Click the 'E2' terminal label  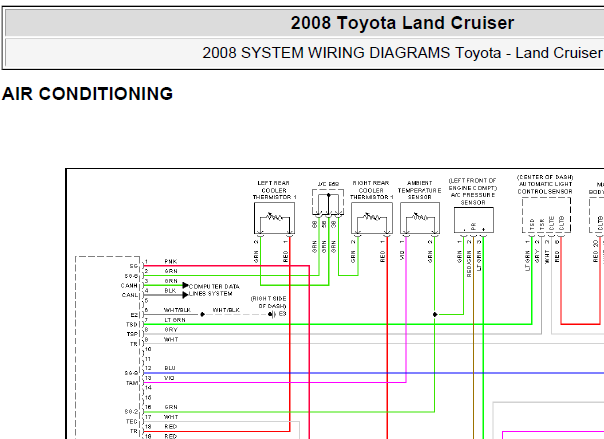coord(134,315)
